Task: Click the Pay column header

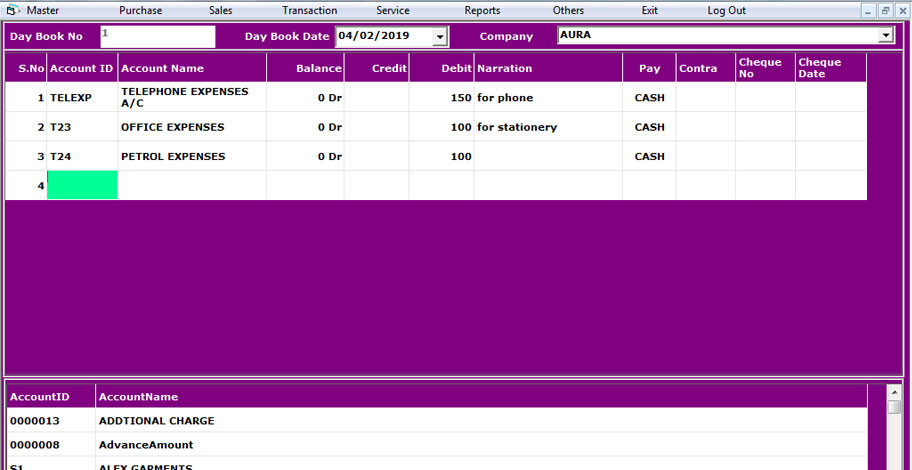Action: coord(649,68)
